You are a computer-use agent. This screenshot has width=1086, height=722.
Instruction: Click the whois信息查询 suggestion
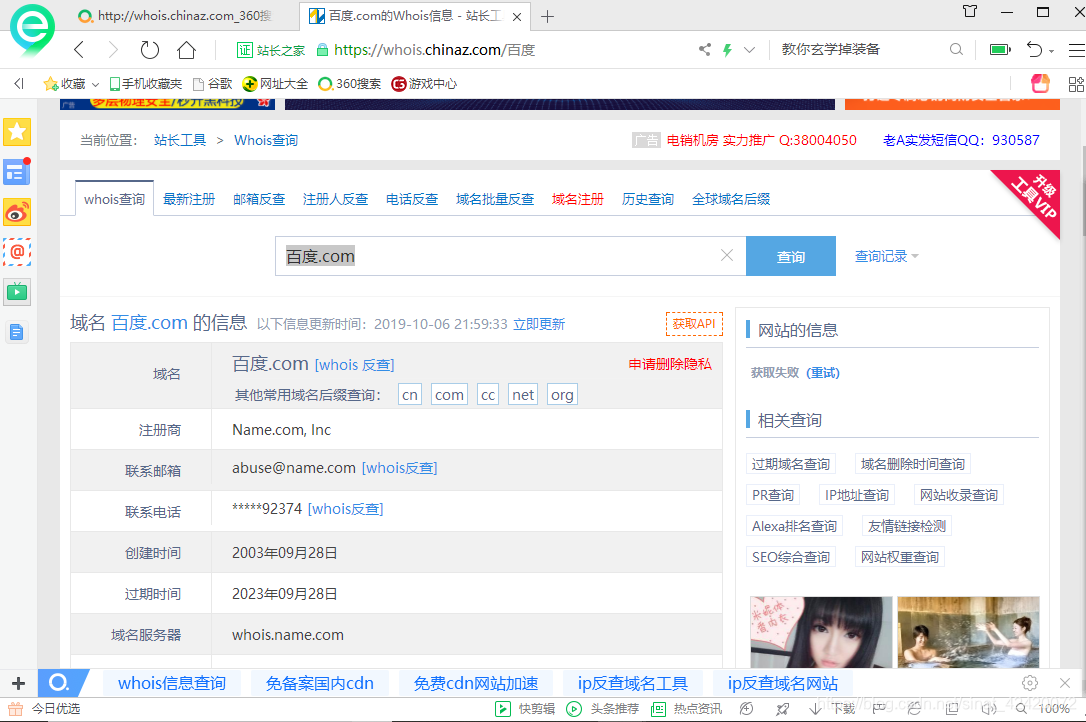(172, 683)
